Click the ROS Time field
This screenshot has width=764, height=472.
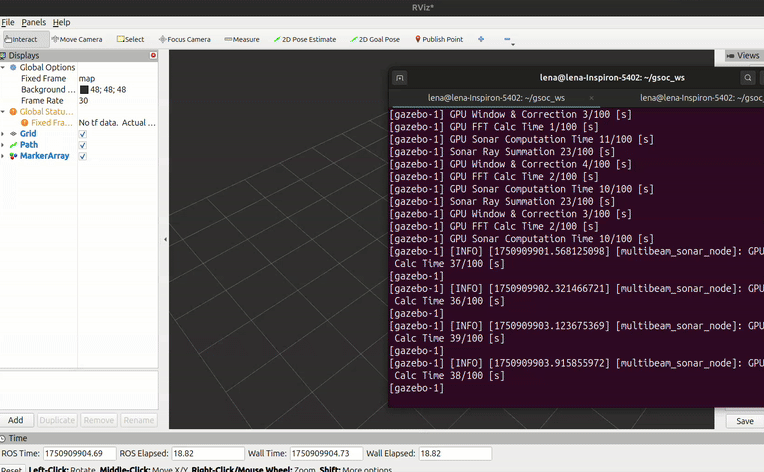(80, 453)
